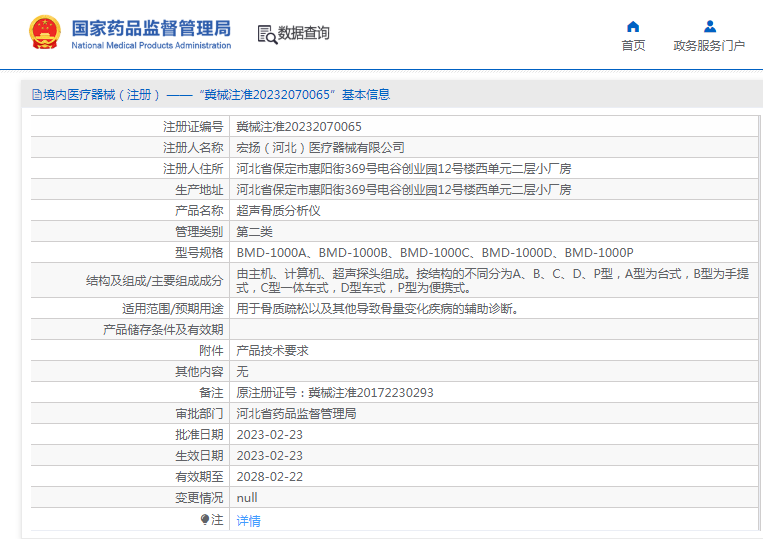Click the 审批部门 row label
763x539 pixels.
[x=199, y=413]
